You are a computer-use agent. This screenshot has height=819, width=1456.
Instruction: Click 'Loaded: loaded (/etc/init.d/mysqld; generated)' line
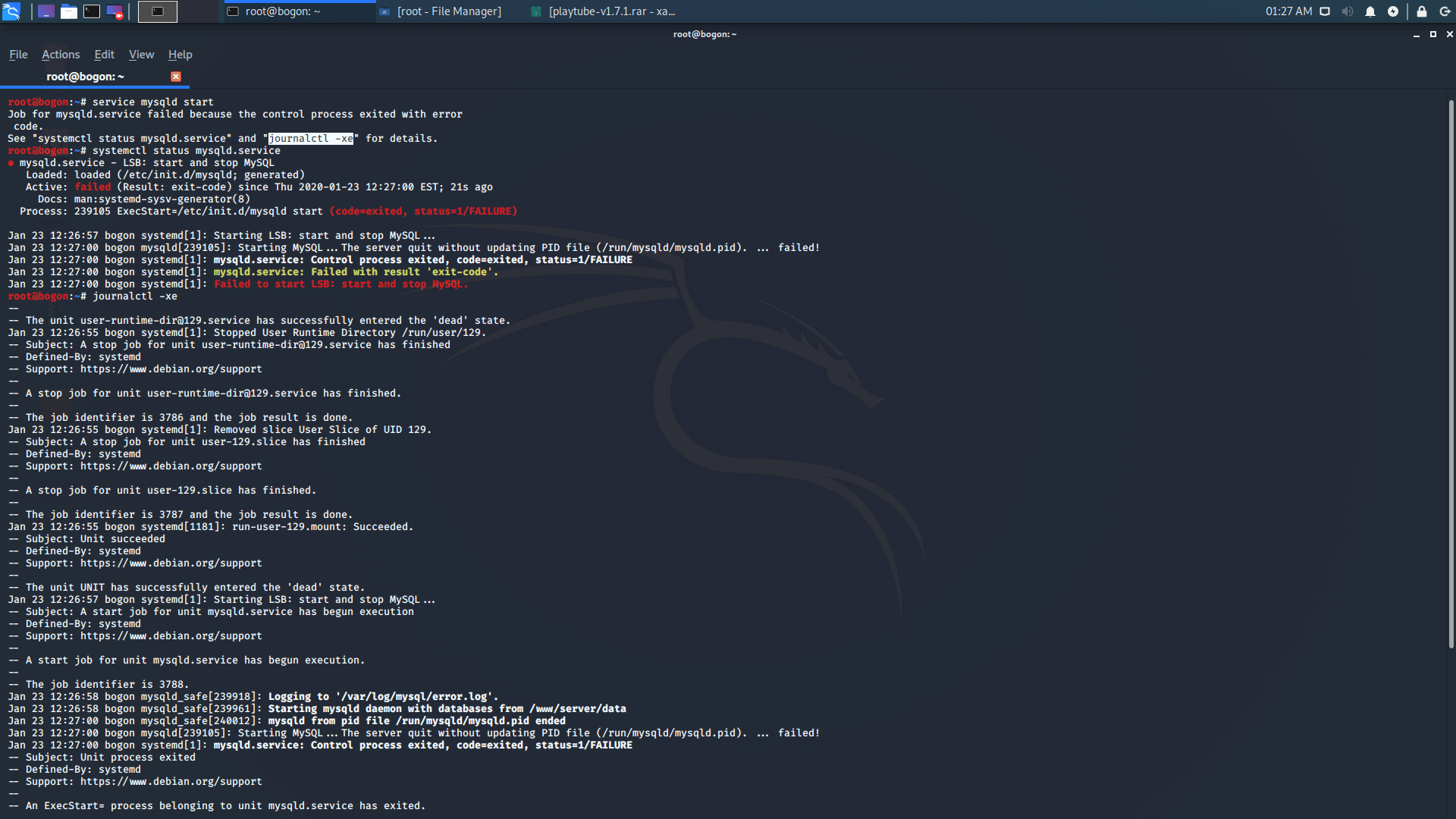[165, 175]
